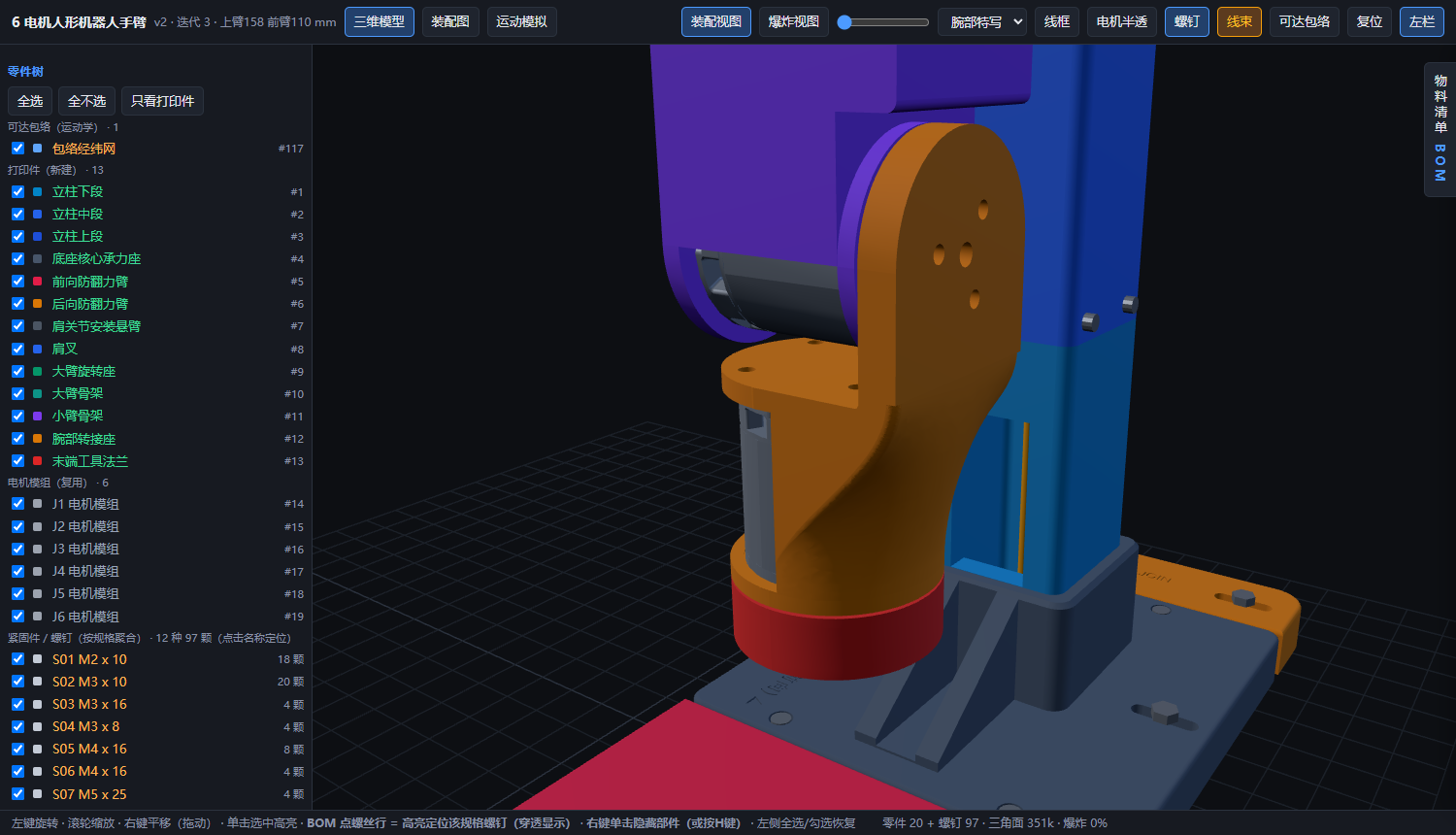Toggle the 线束 wiring harness button
This screenshot has width=1456, height=835.
click(x=1240, y=21)
